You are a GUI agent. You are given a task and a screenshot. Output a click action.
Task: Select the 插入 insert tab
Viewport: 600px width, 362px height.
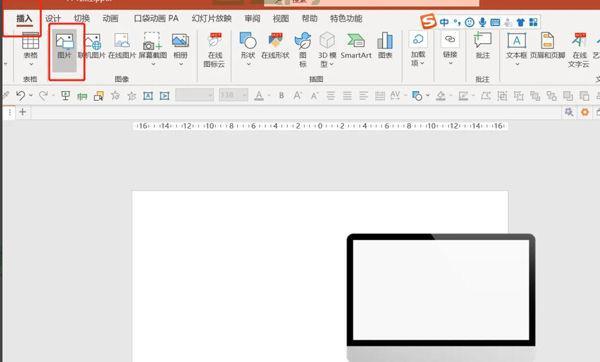tap(24, 18)
